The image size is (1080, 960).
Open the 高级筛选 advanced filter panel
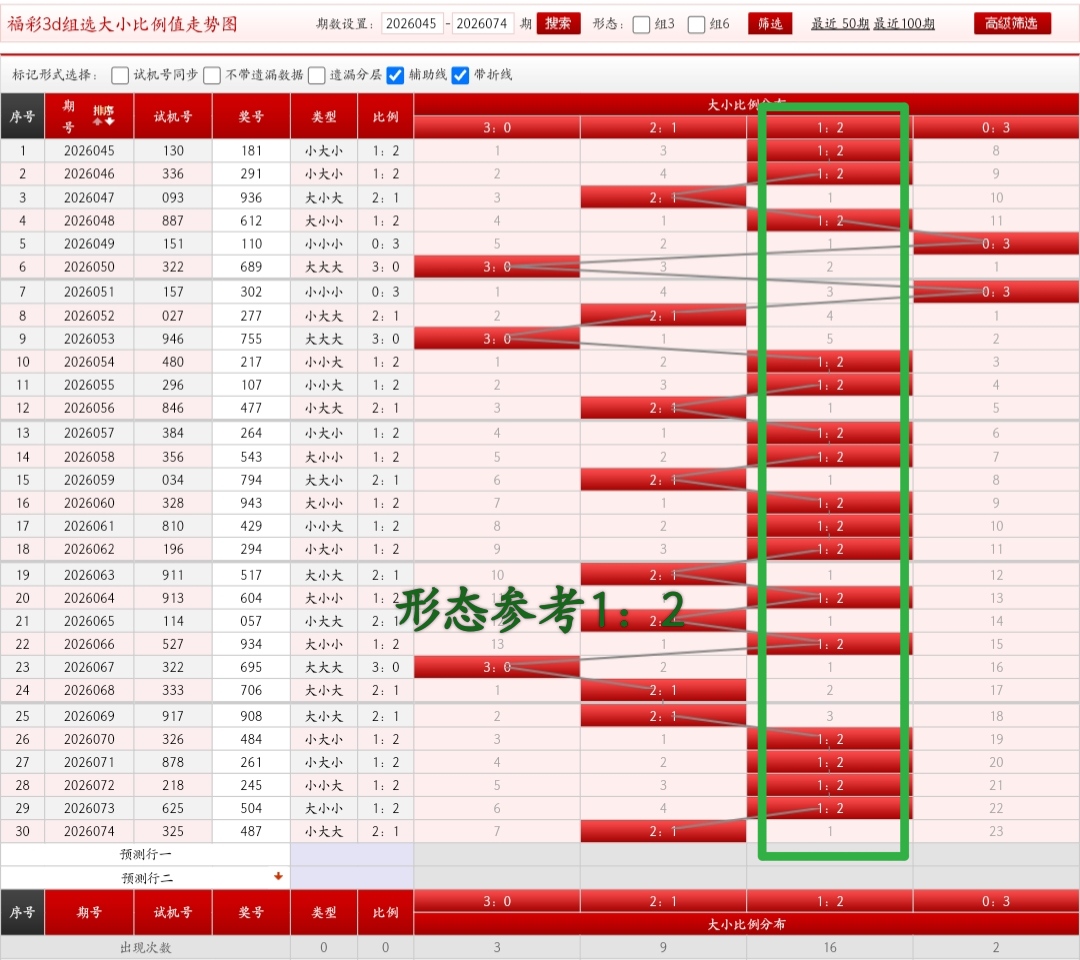(x=1011, y=23)
